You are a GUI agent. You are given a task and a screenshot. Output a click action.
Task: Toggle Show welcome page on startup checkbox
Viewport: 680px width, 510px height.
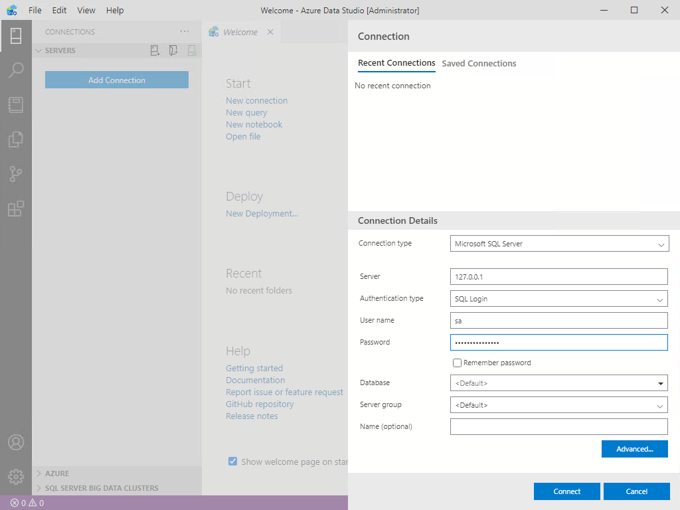click(x=233, y=461)
